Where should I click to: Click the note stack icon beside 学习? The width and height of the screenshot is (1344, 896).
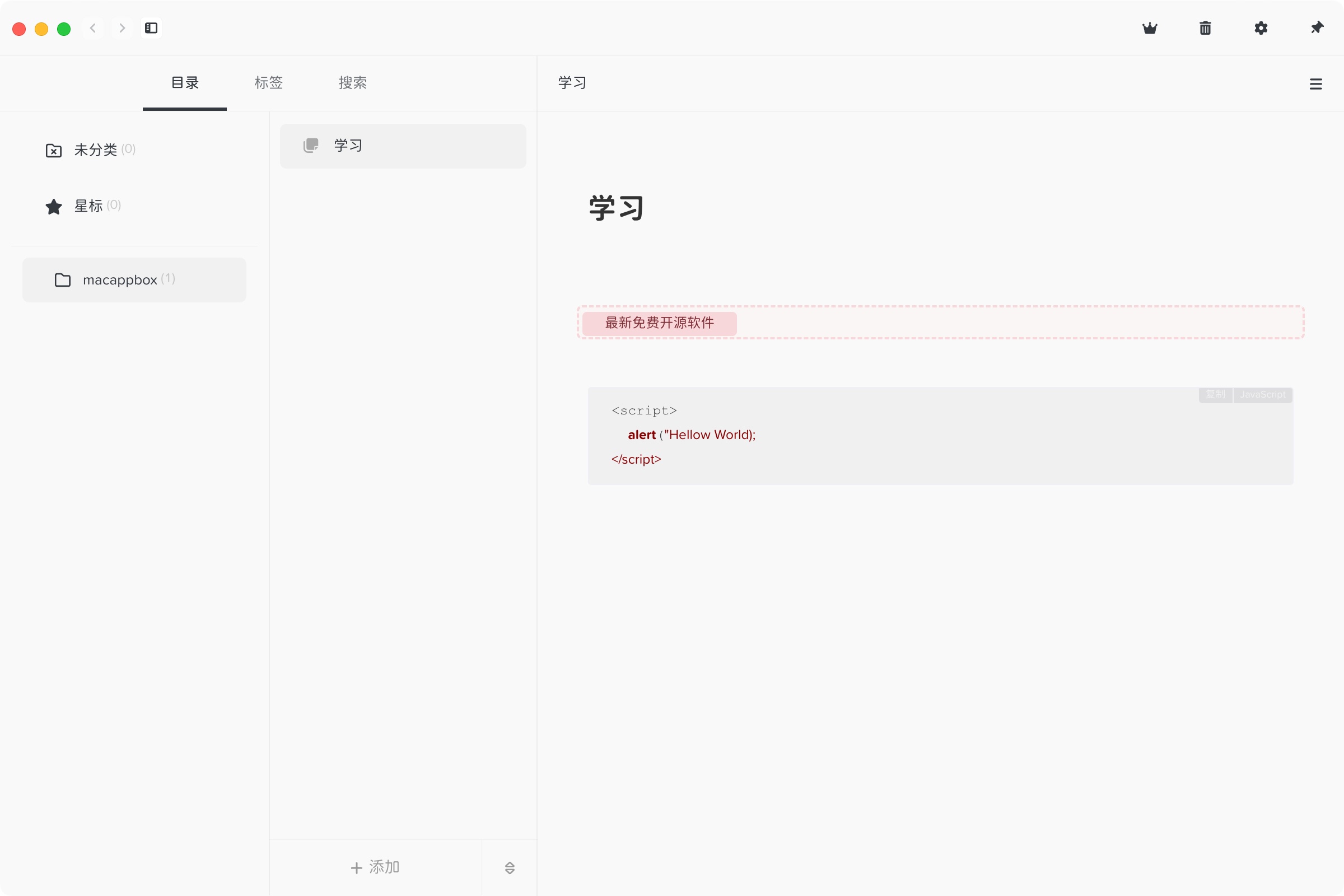click(311, 146)
